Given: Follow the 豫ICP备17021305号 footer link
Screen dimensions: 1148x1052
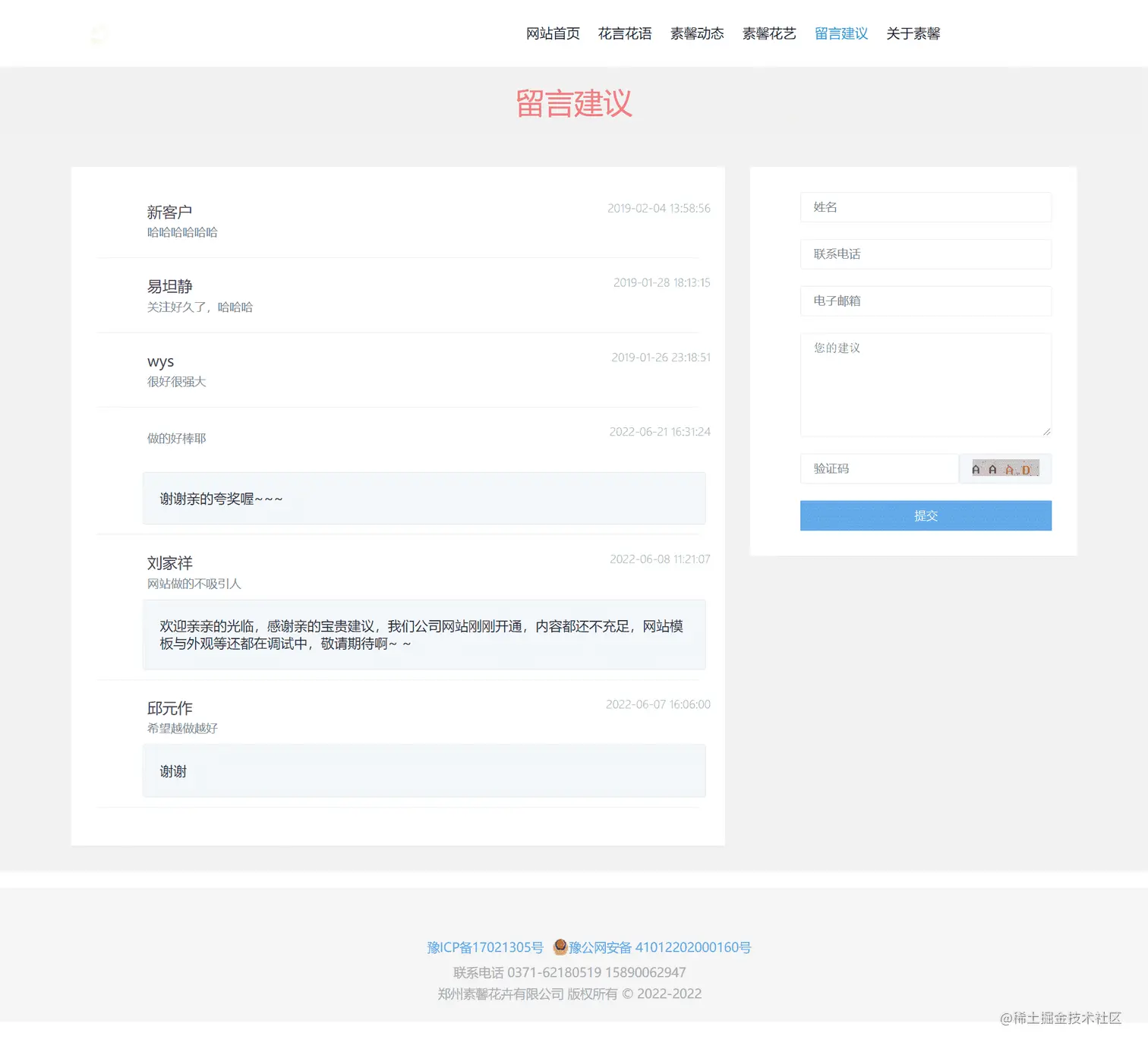Looking at the screenshot, I should 485,947.
